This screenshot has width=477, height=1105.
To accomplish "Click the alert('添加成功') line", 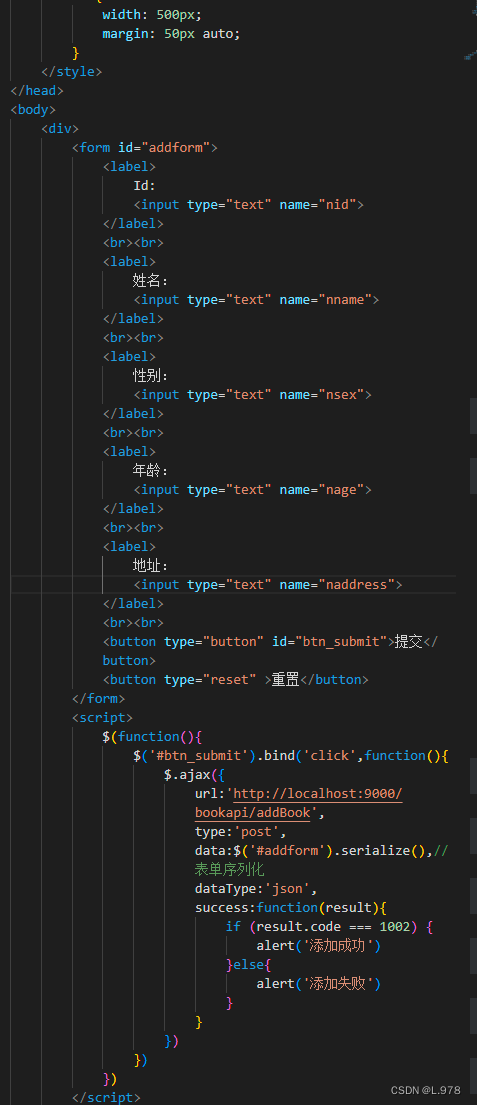I will point(318,946).
